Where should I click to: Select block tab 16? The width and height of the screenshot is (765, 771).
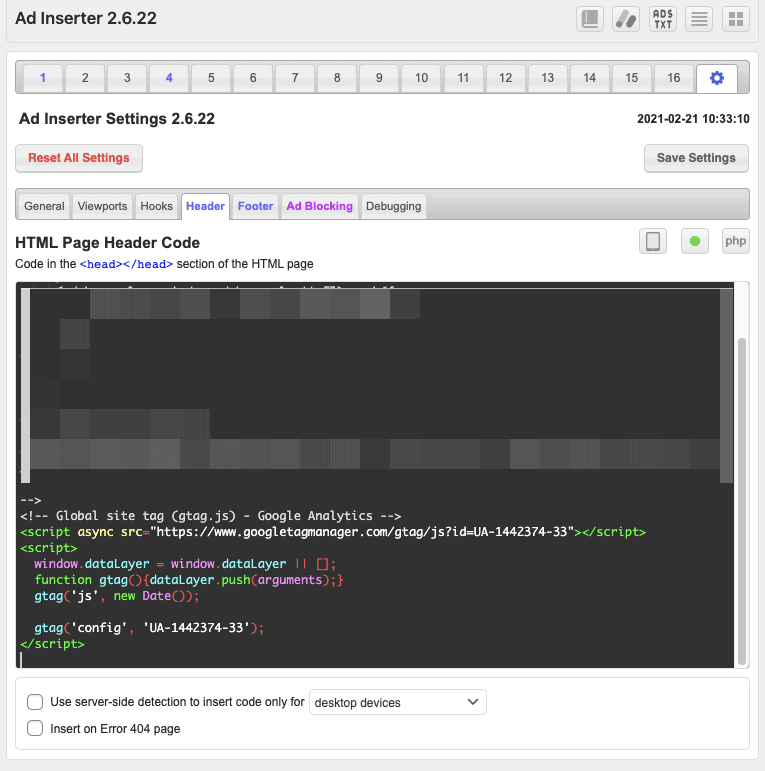point(674,78)
